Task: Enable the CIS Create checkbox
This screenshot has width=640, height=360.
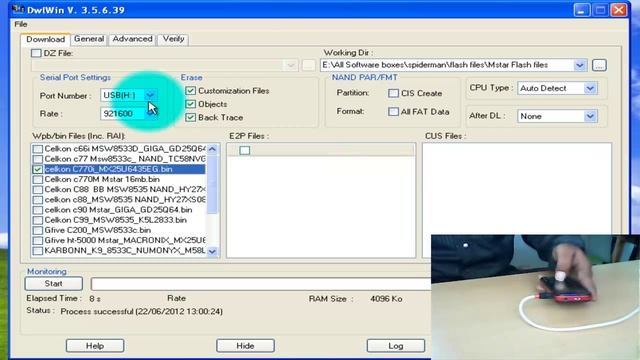Action: point(393,93)
